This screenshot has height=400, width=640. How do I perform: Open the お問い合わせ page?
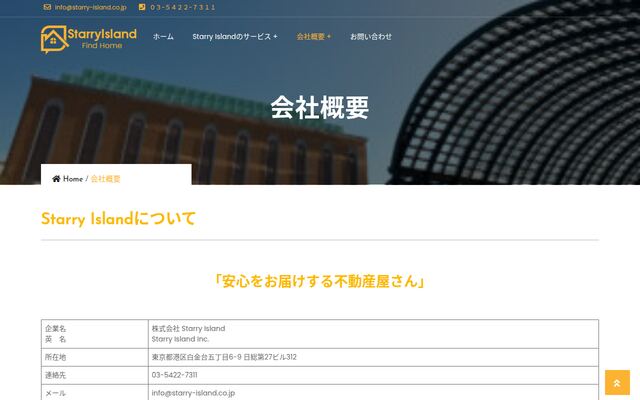pyautogui.click(x=371, y=37)
